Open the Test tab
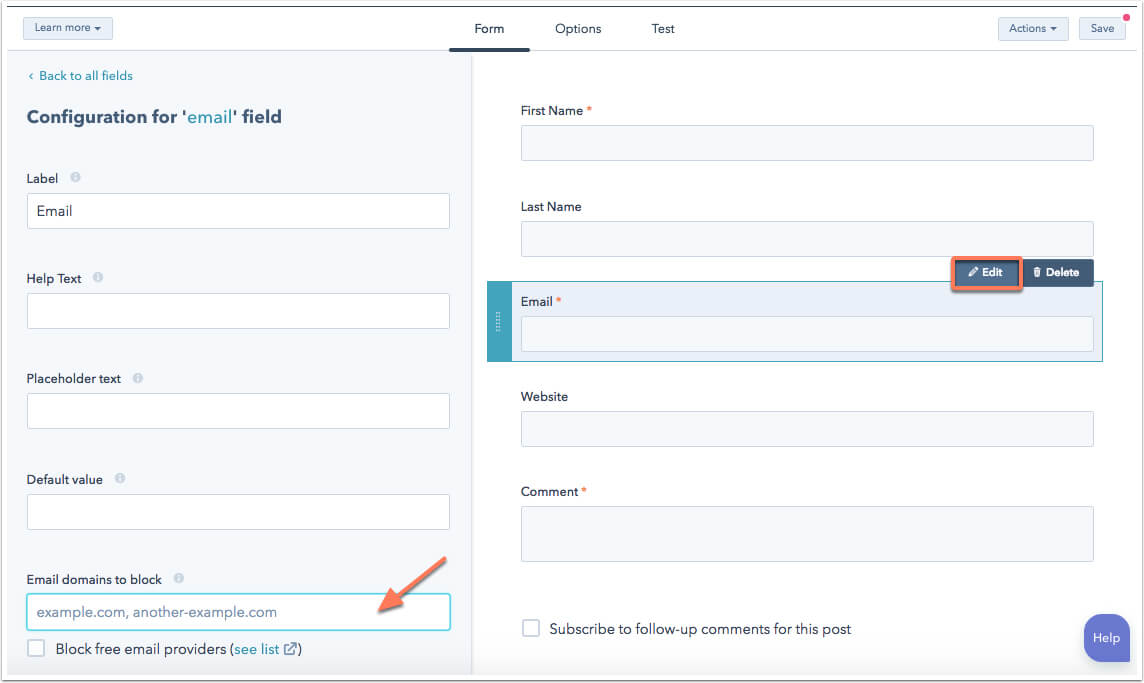 click(x=663, y=28)
